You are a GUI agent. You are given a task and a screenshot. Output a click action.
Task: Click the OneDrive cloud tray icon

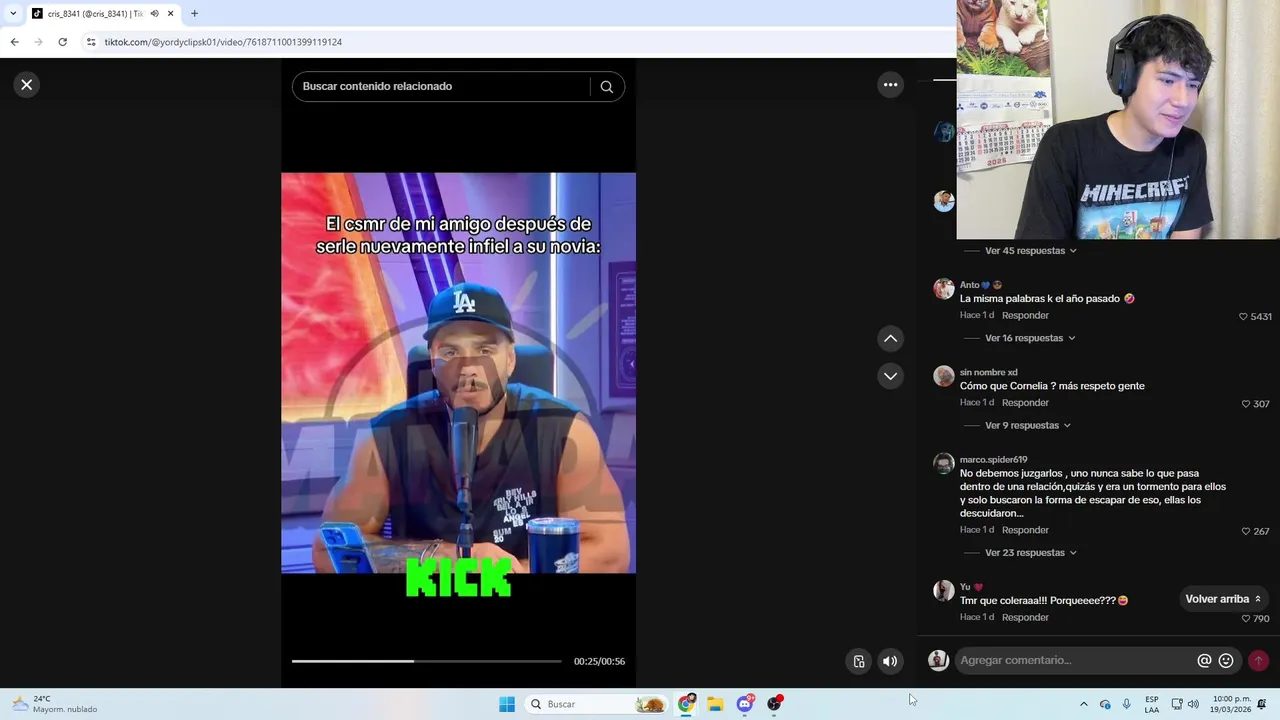click(x=1105, y=704)
